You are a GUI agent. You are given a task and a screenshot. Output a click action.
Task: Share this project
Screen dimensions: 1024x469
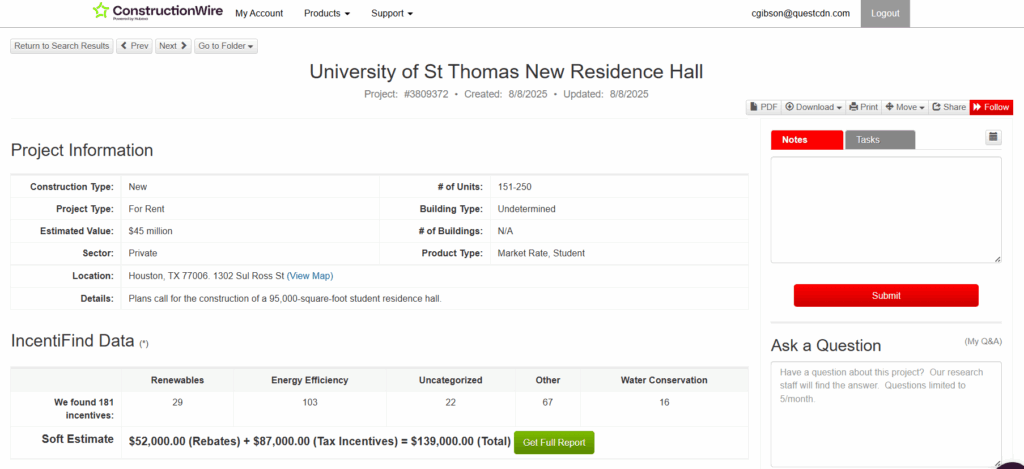949,107
